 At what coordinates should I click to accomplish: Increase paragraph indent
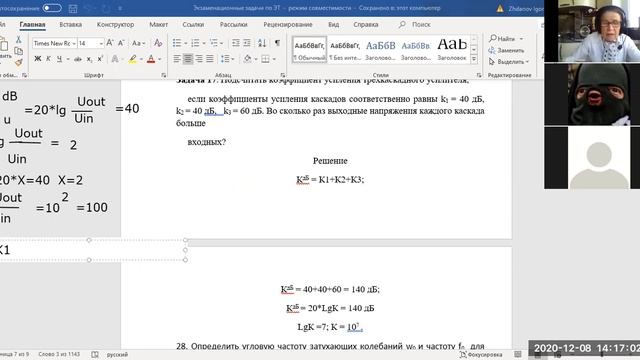[x=247, y=43]
